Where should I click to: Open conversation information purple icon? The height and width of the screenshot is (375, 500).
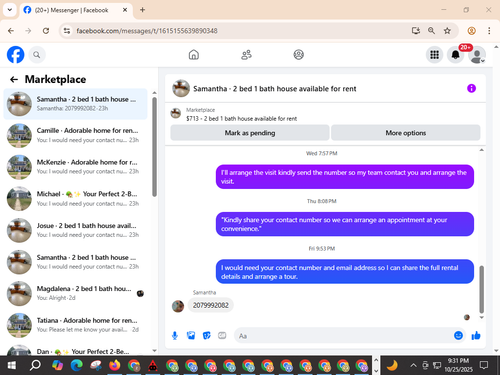coord(471,88)
